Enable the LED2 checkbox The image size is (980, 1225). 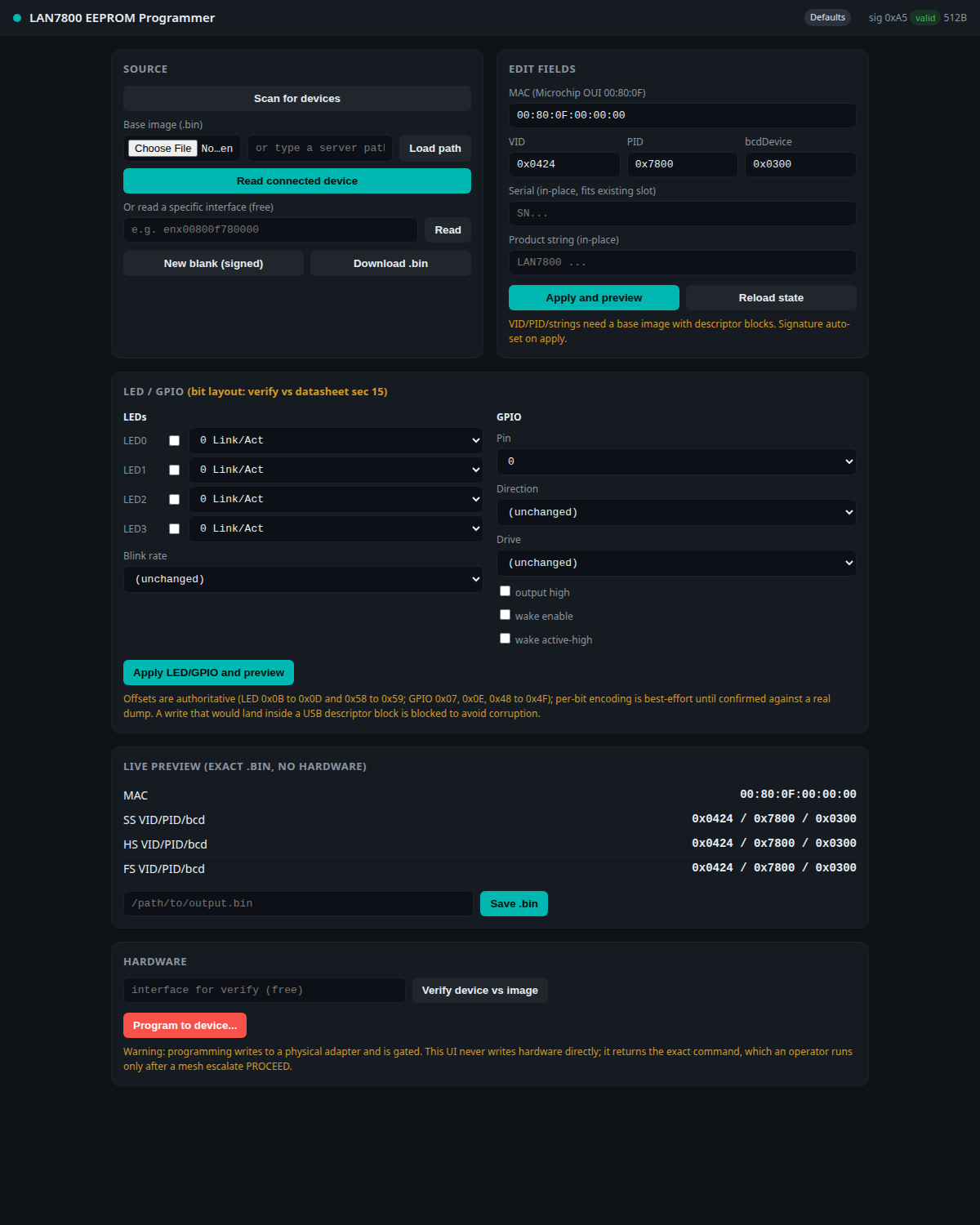174,499
